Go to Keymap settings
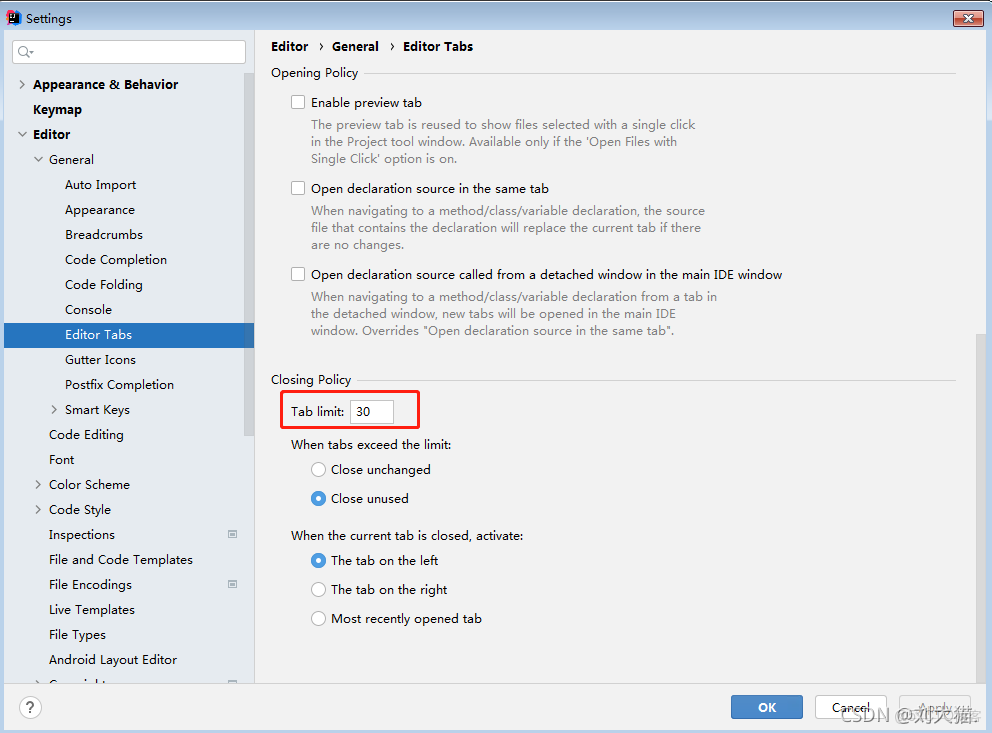This screenshot has height=733, width=992. pos(57,110)
